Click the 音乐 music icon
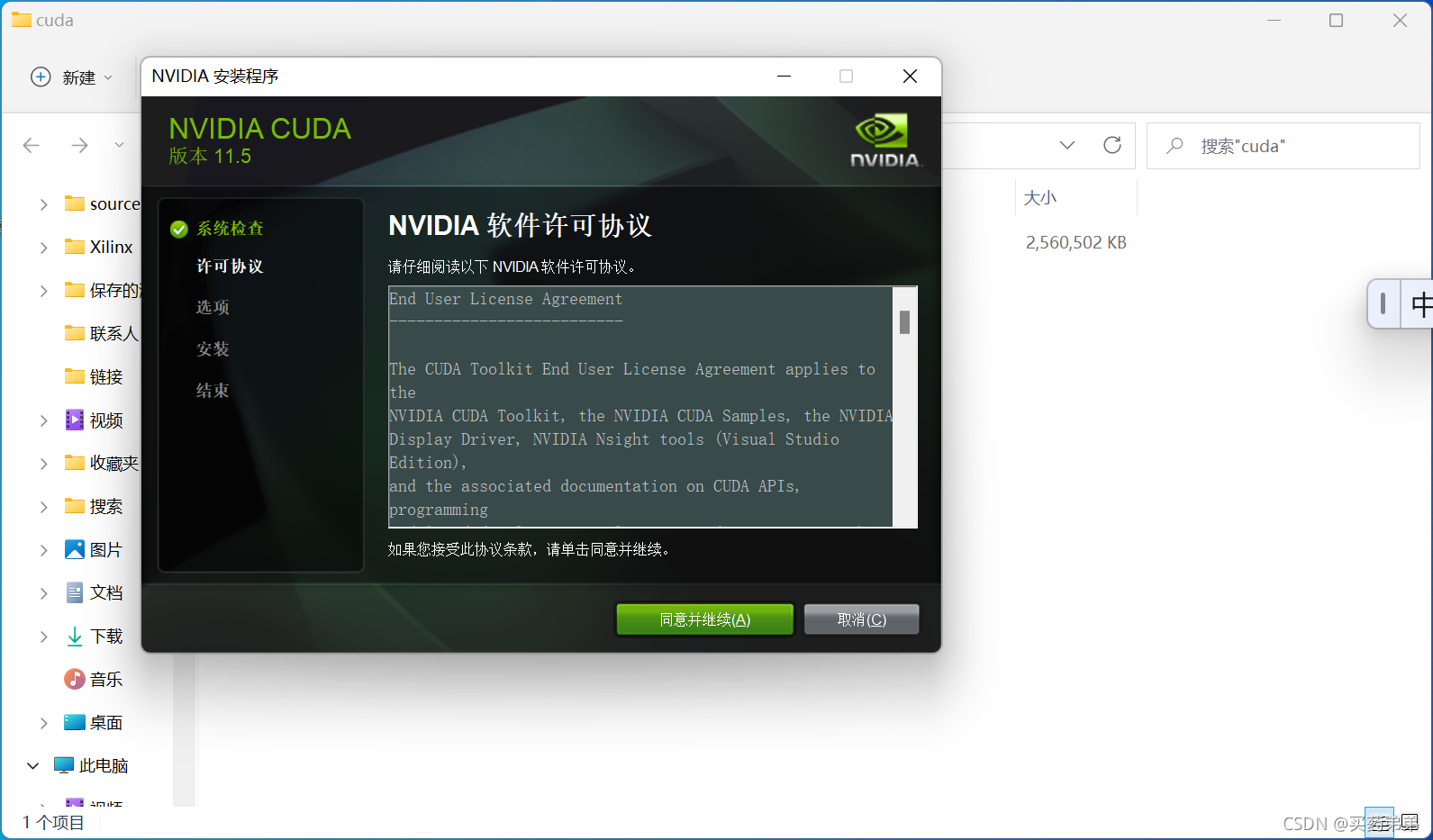This screenshot has height=840, width=1433. (75, 679)
